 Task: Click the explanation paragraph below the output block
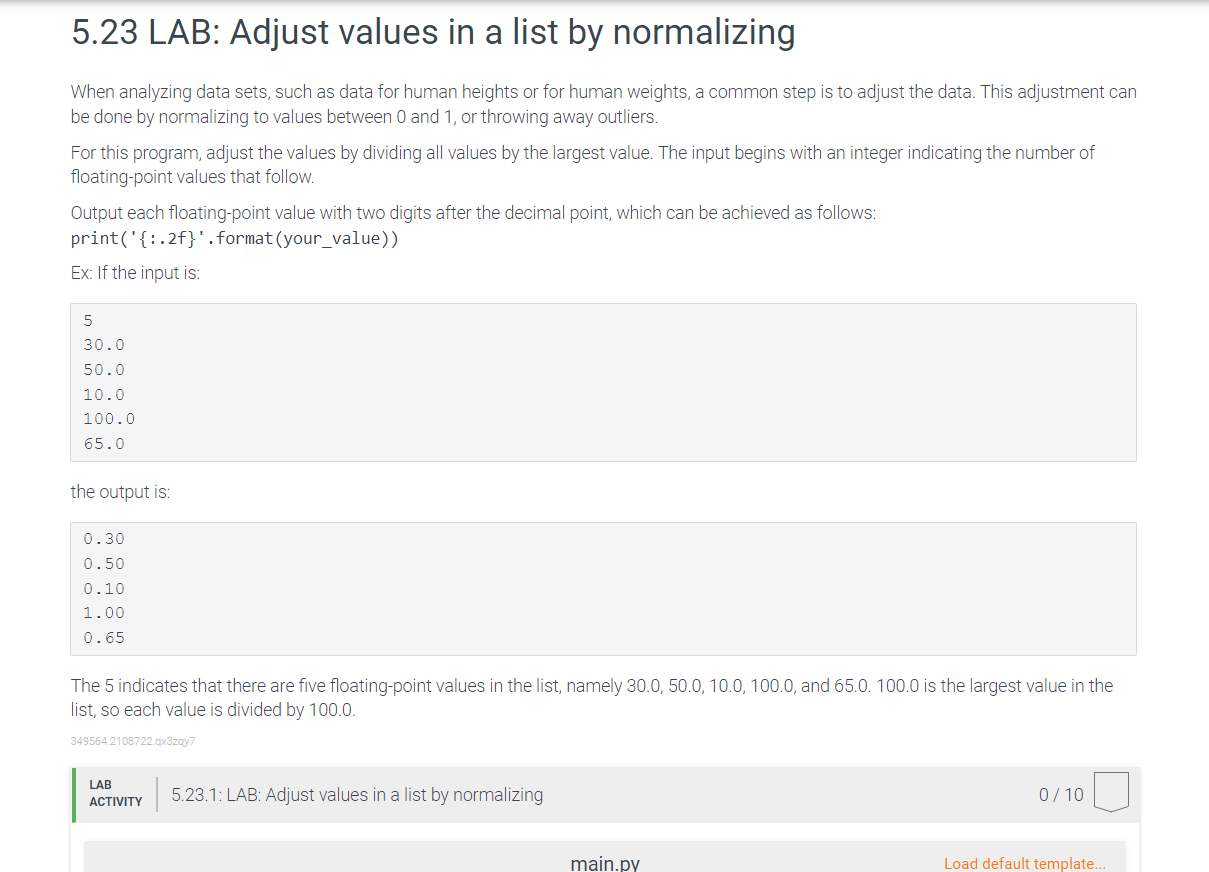(x=591, y=697)
